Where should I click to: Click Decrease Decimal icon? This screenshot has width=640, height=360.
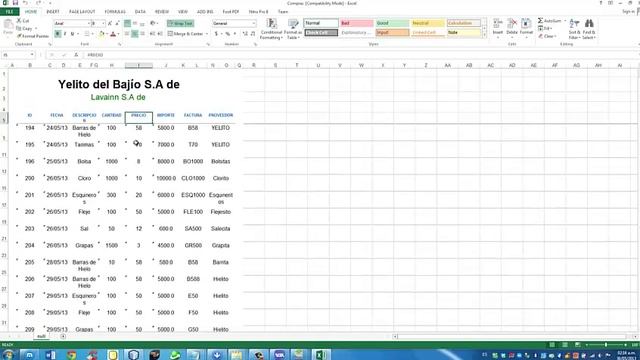pyautogui.click(x=253, y=34)
